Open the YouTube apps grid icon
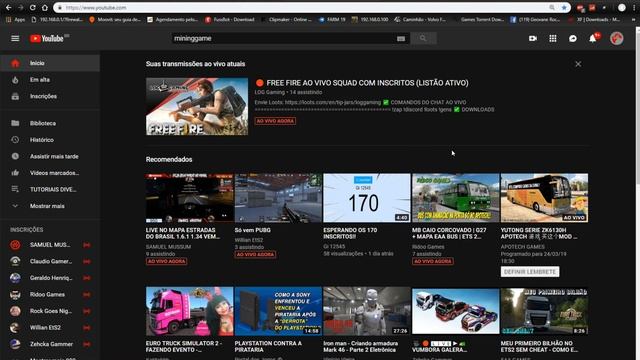The width and height of the screenshot is (640, 360). 553,38
